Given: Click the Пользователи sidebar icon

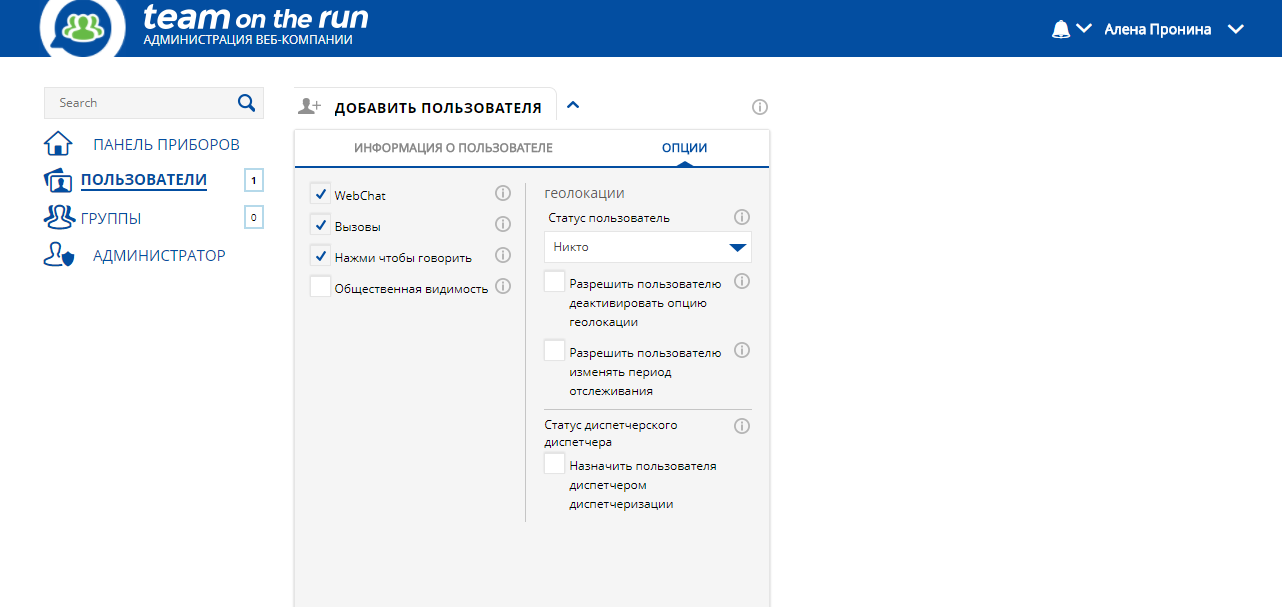Looking at the screenshot, I should (x=58, y=180).
